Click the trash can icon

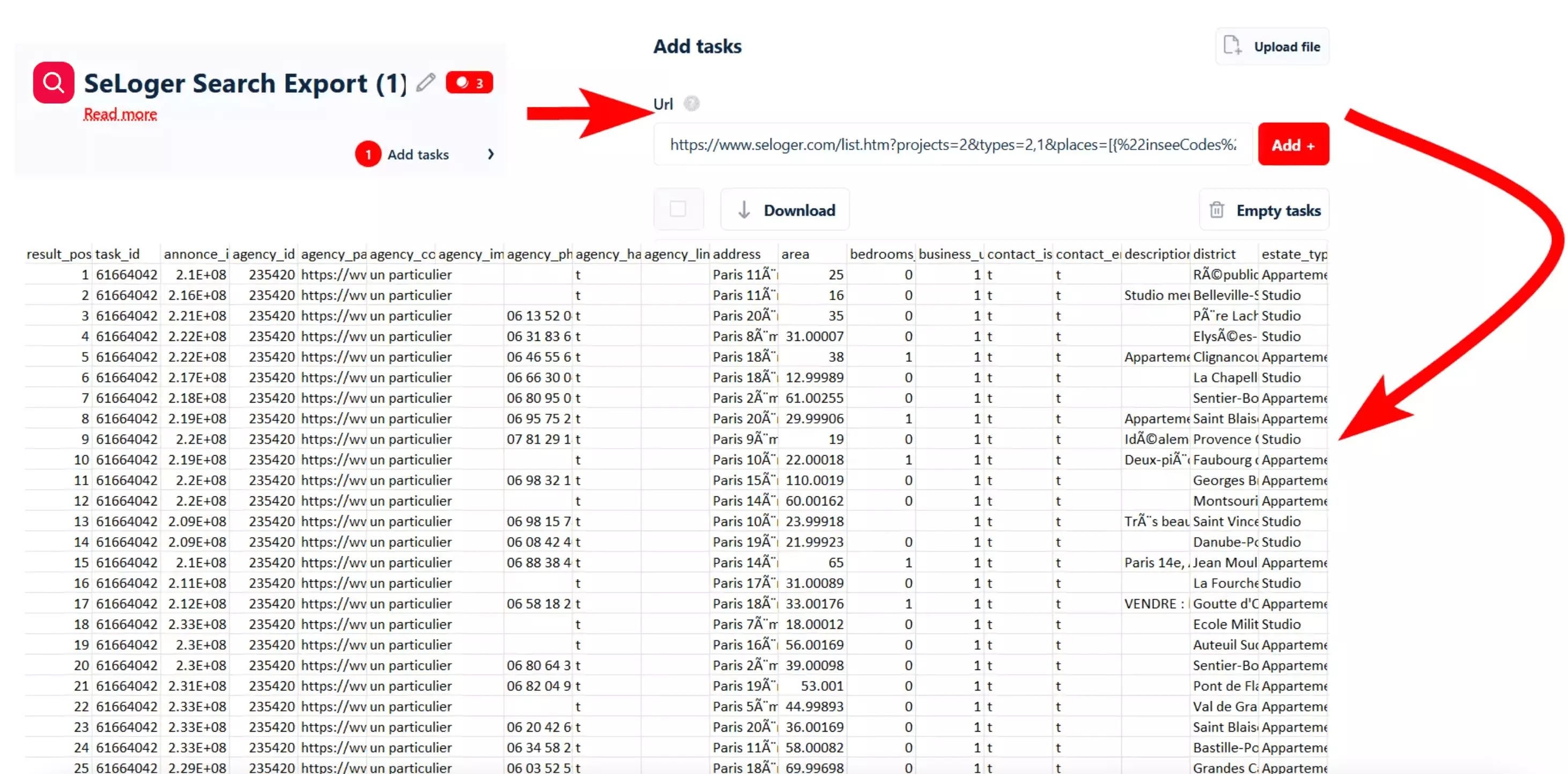click(1216, 210)
